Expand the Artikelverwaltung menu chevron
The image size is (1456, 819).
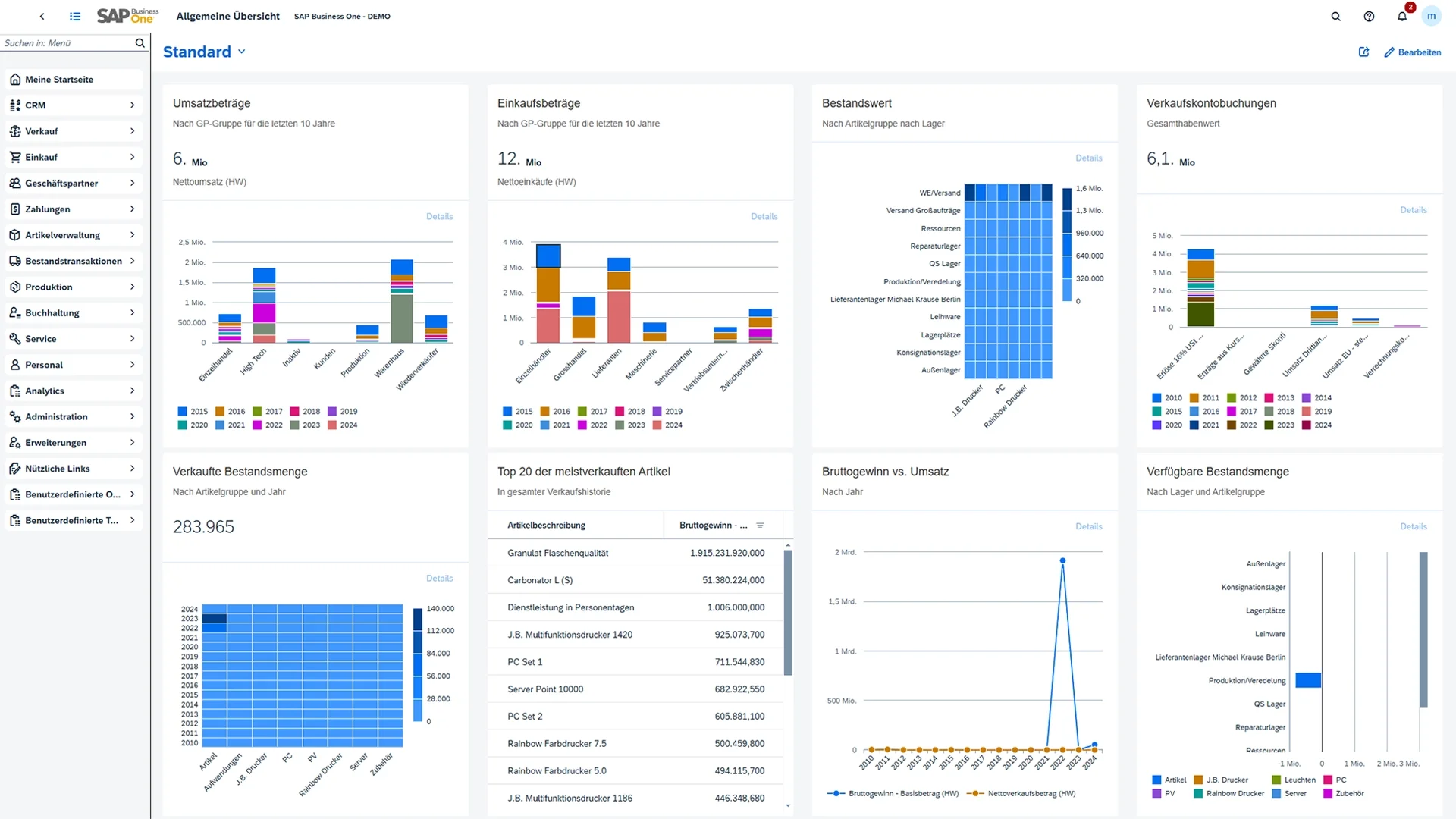pos(132,235)
